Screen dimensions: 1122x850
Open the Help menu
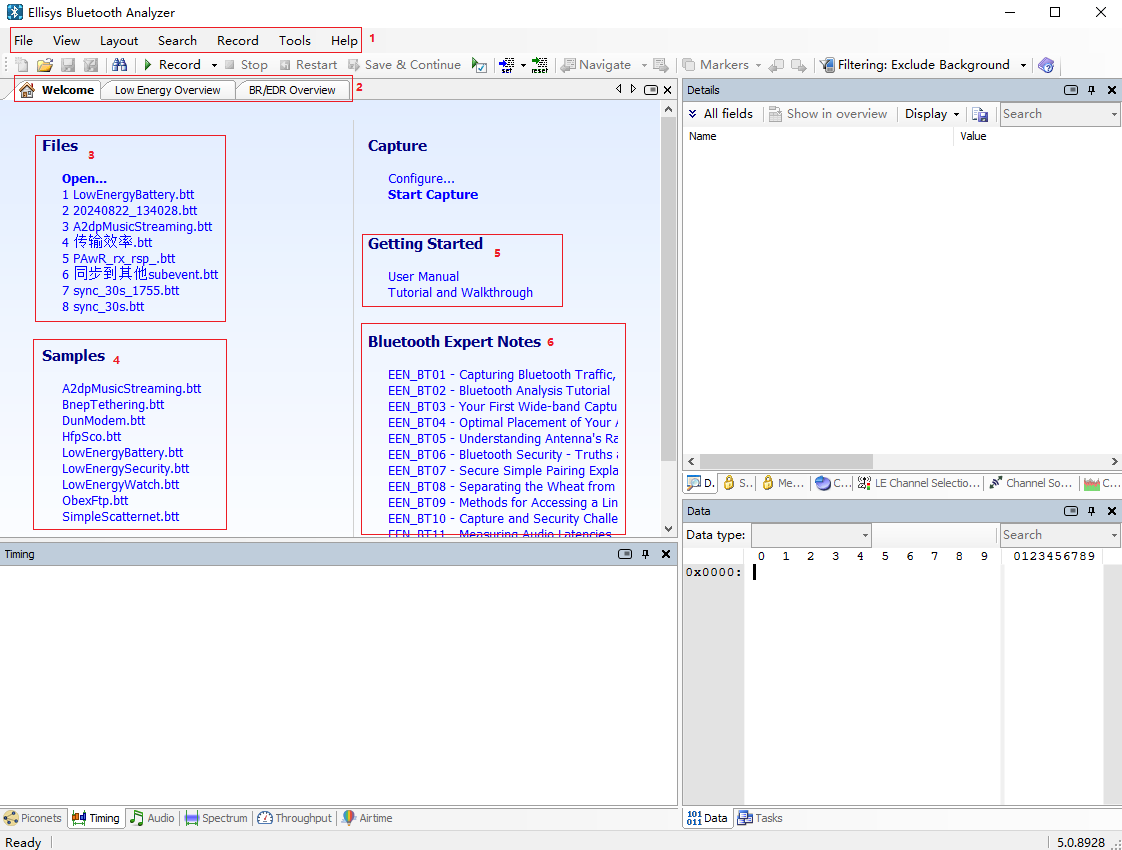click(x=344, y=41)
